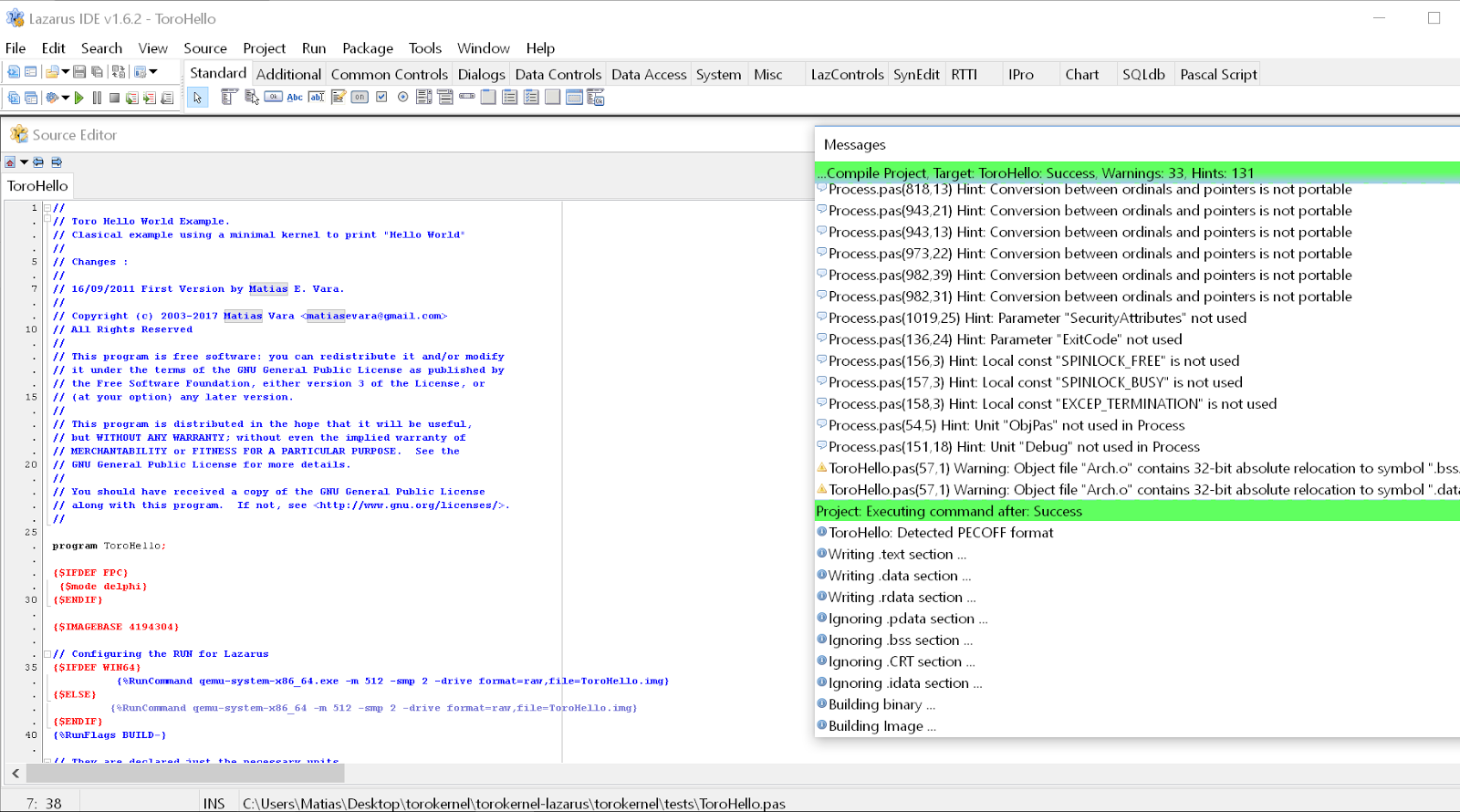Jump back in source editor history
The width and height of the screenshot is (1460, 812).
pyautogui.click(x=38, y=162)
